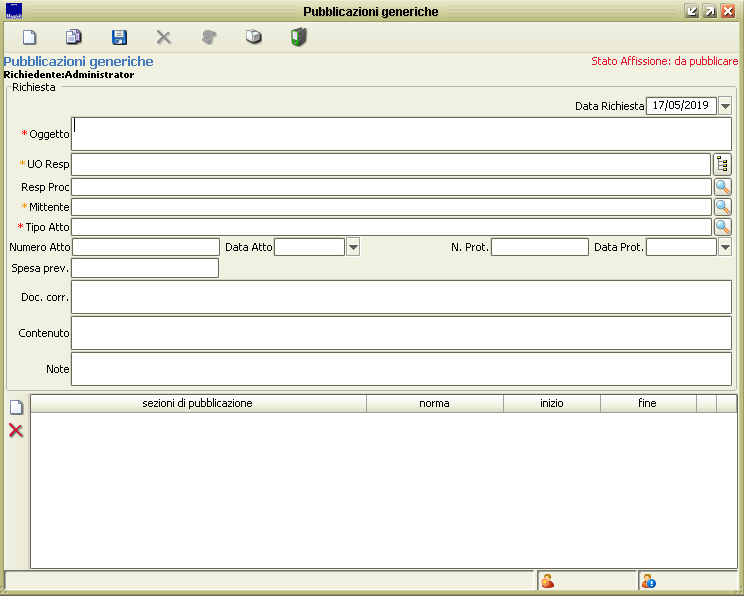This screenshot has height=596, width=744.
Task: Click the orange user status bar icon
Action: click(548, 581)
